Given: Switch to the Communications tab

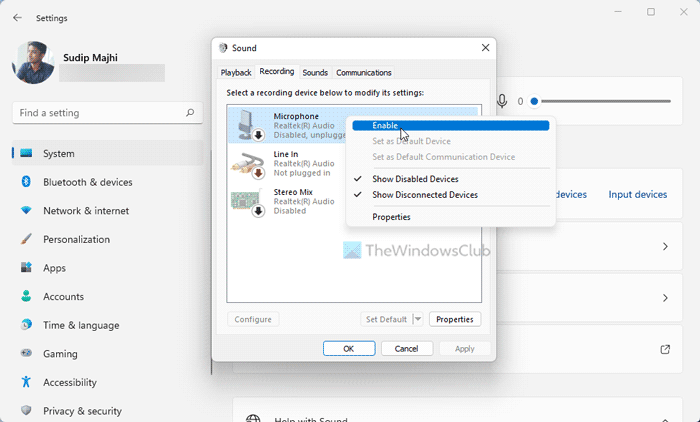Looking at the screenshot, I should tap(363, 72).
